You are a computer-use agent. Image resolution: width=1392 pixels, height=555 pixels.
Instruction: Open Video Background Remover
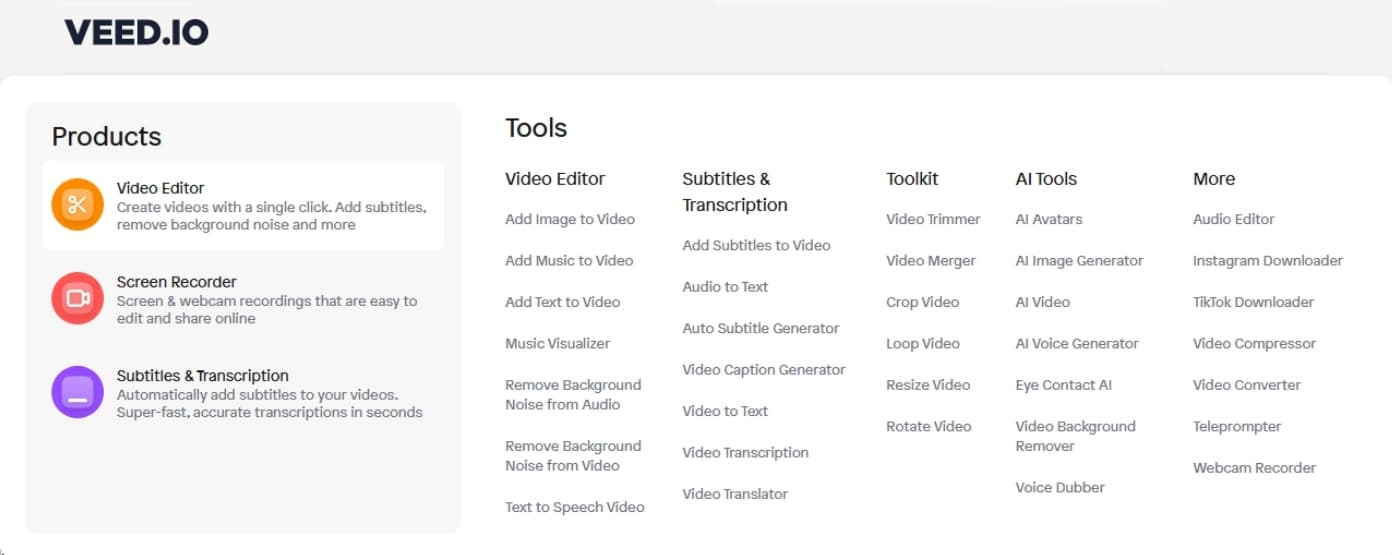[1075, 436]
